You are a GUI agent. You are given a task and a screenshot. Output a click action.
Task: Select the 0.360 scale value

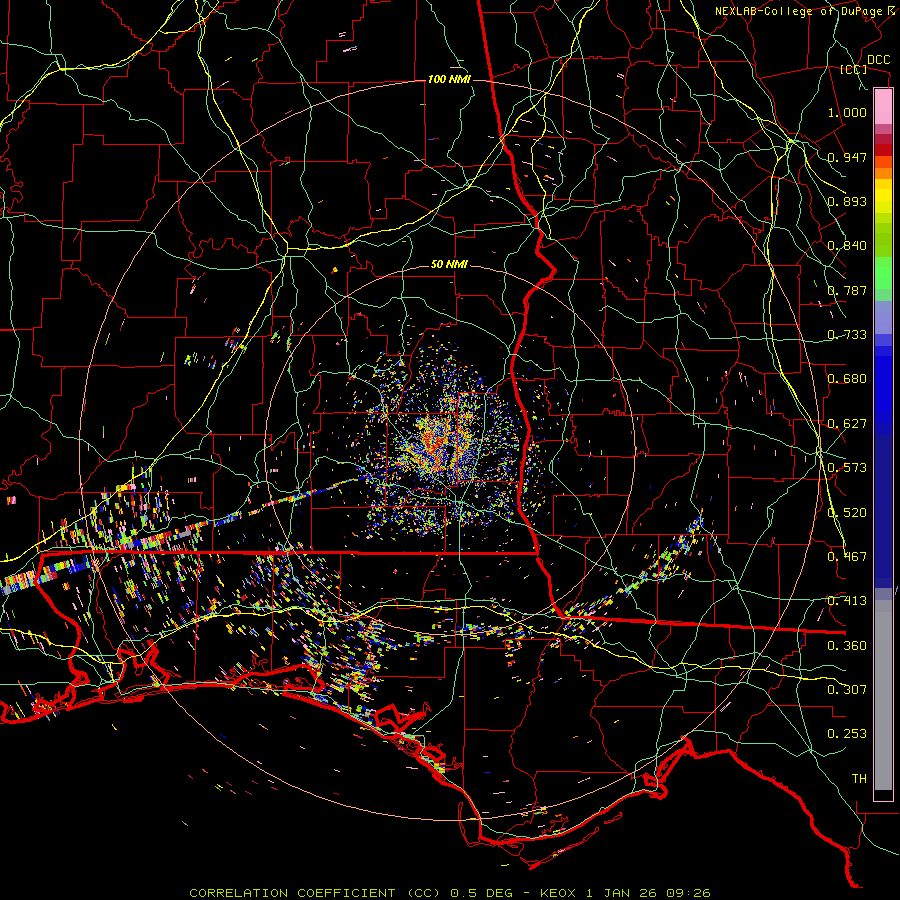pyautogui.click(x=847, y=646)
